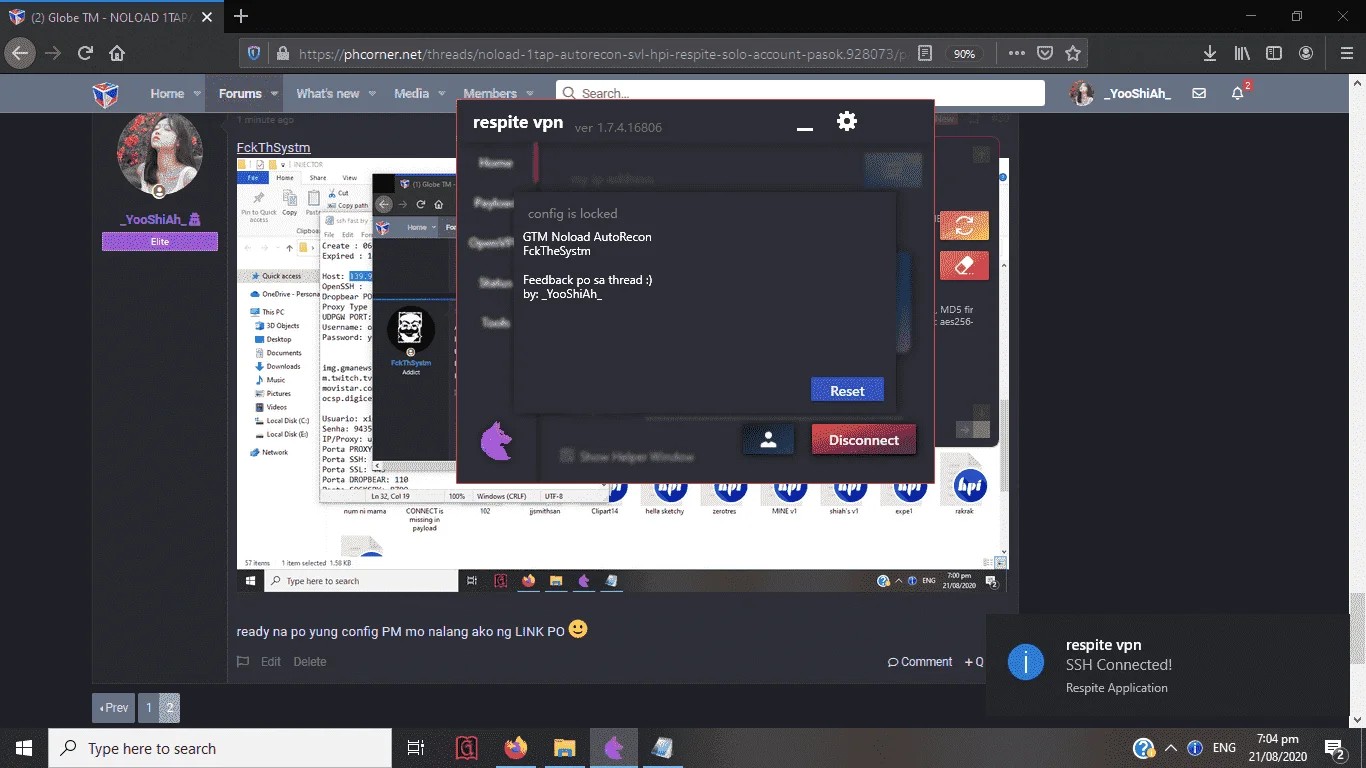Open Forums in navigation bar

tap(240, 93)
